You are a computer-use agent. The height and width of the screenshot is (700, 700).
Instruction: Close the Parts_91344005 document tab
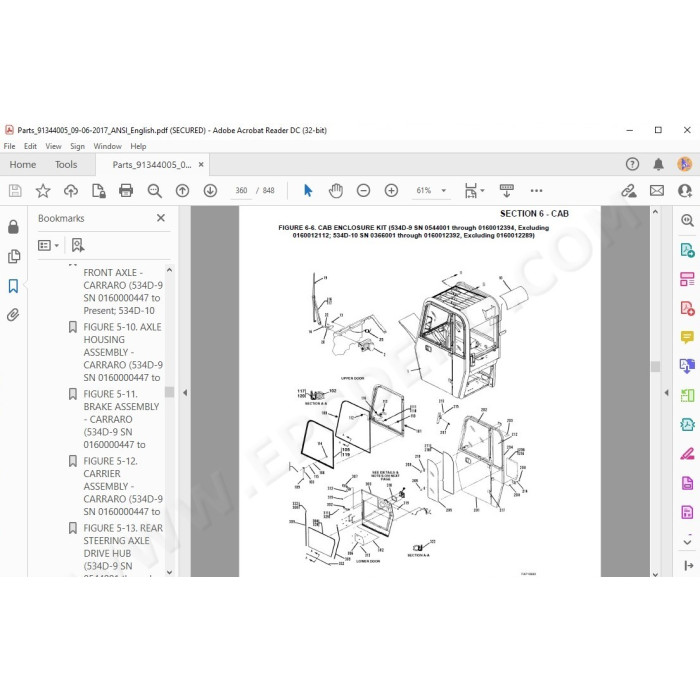click(x=201, y=165)
